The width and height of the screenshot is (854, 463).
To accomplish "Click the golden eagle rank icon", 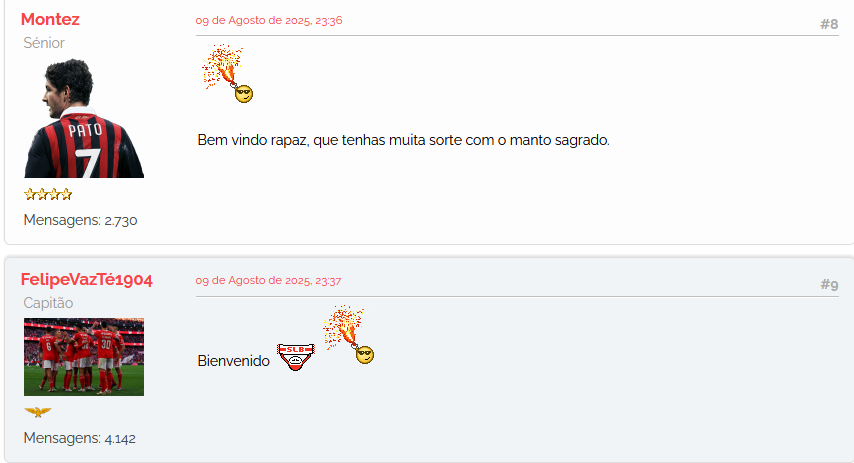I will [x=38, y=412].
